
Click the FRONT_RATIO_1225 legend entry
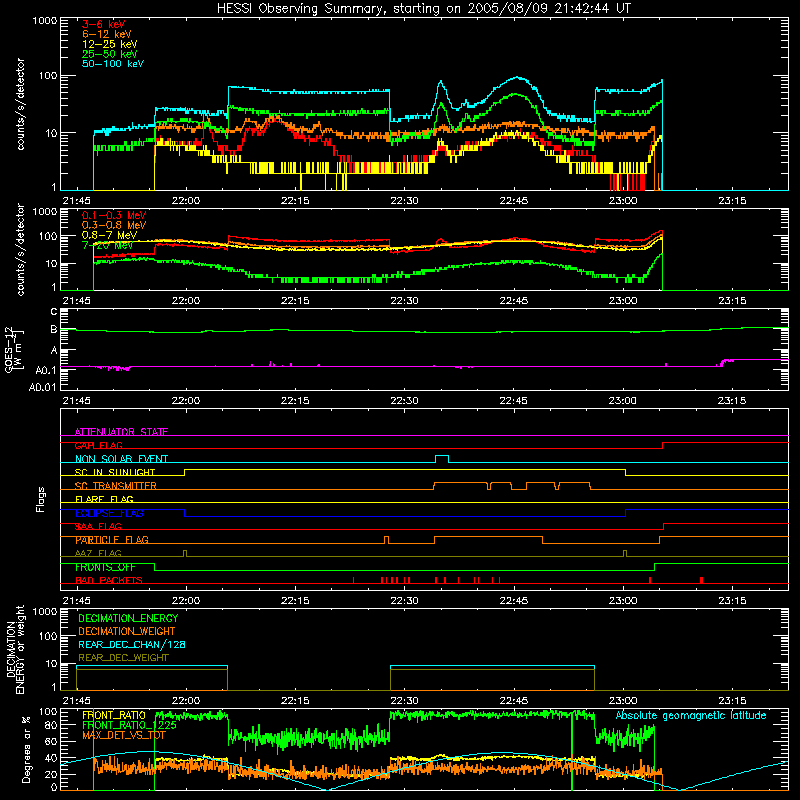(x=129, y=725)
